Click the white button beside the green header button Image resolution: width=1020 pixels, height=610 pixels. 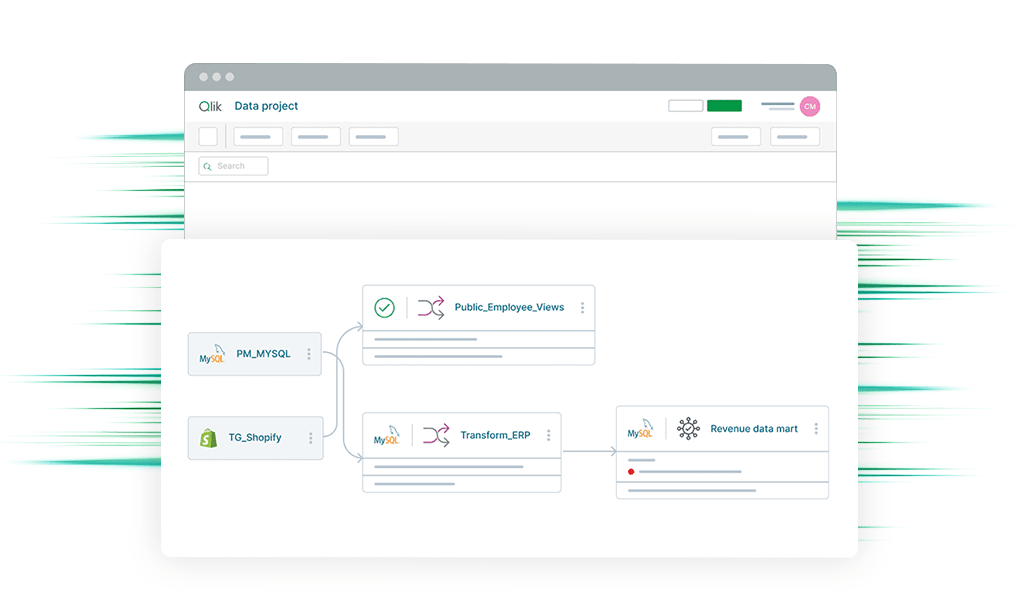click(x=685, y=105)
